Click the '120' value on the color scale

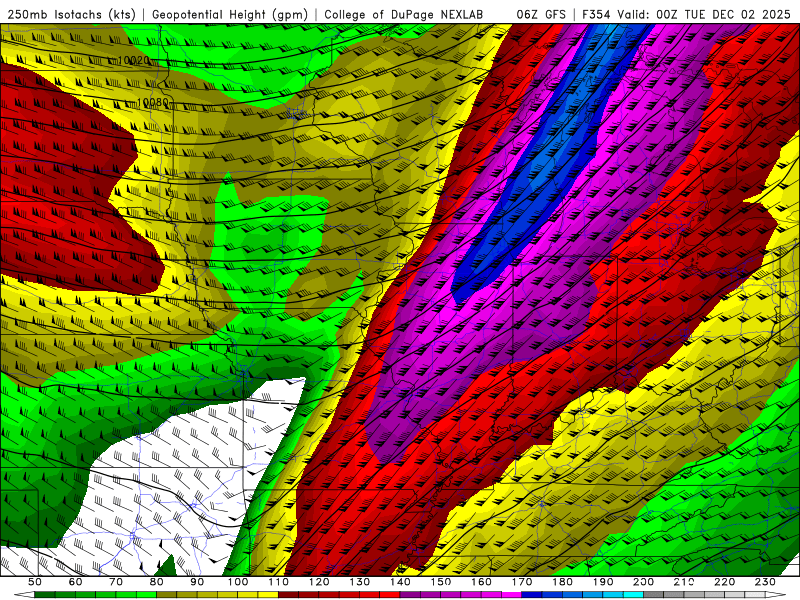319,582
